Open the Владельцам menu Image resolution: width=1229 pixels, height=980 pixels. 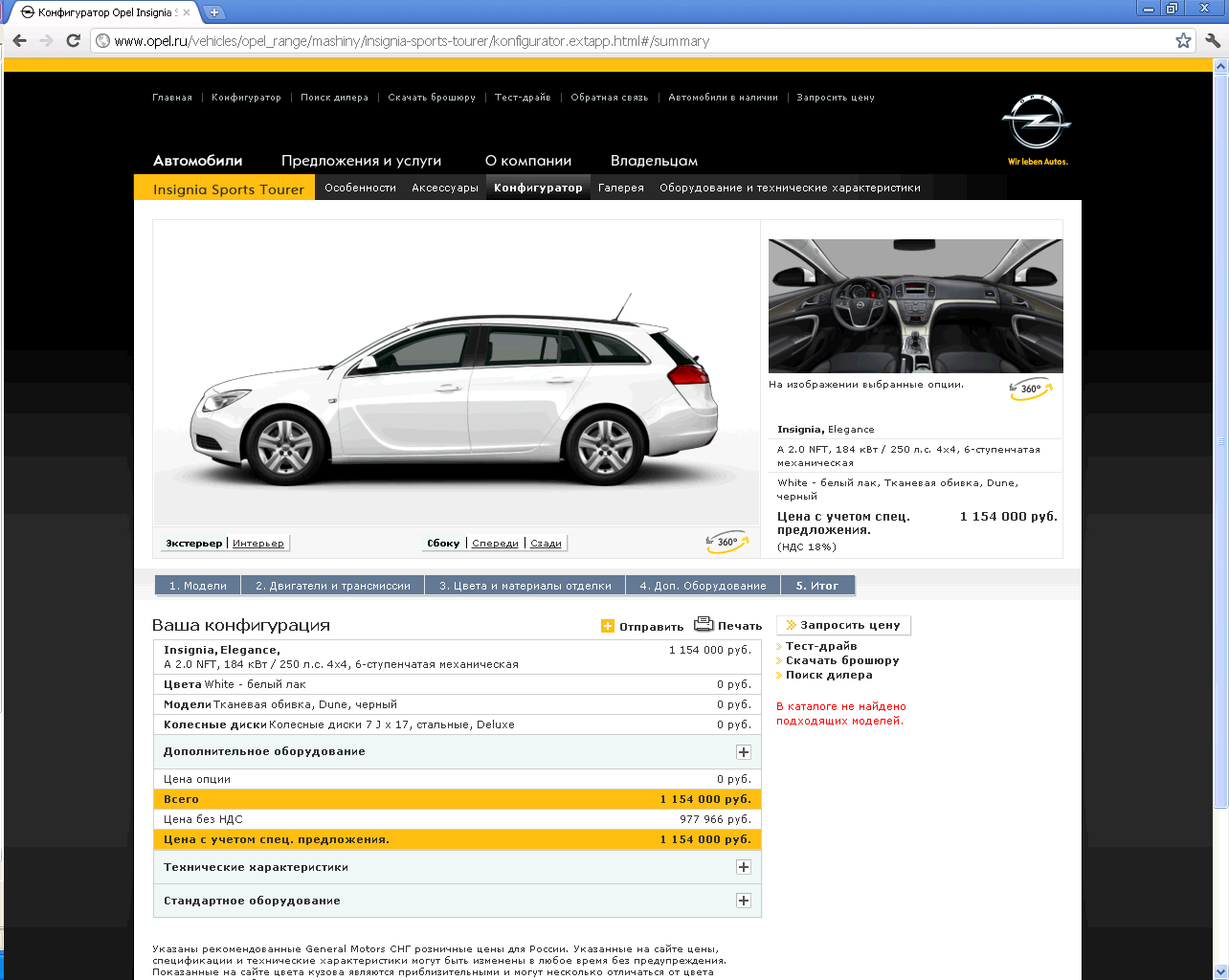click(655, 161)
